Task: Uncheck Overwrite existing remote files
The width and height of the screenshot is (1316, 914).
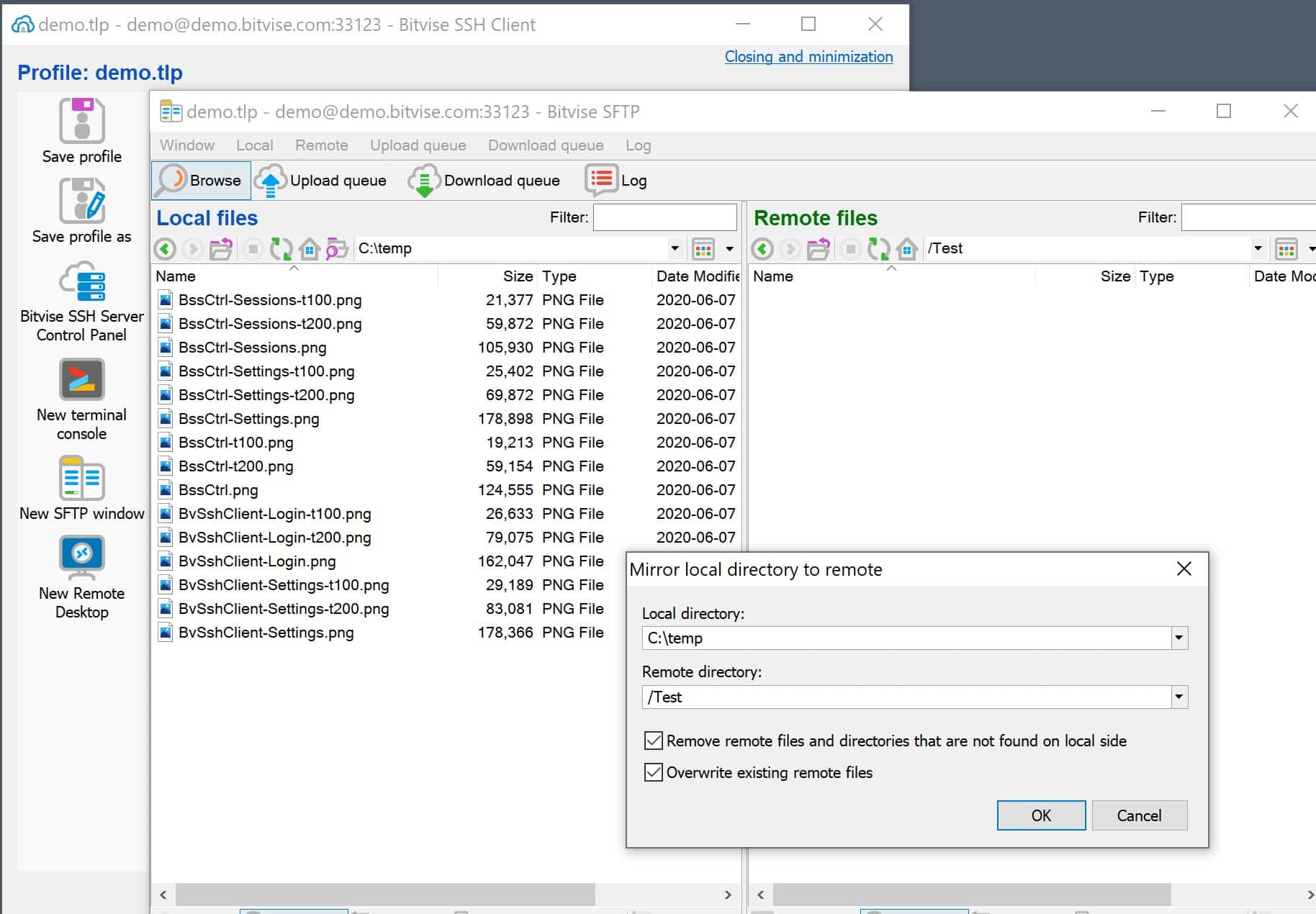Action: [x=653, y=772]
